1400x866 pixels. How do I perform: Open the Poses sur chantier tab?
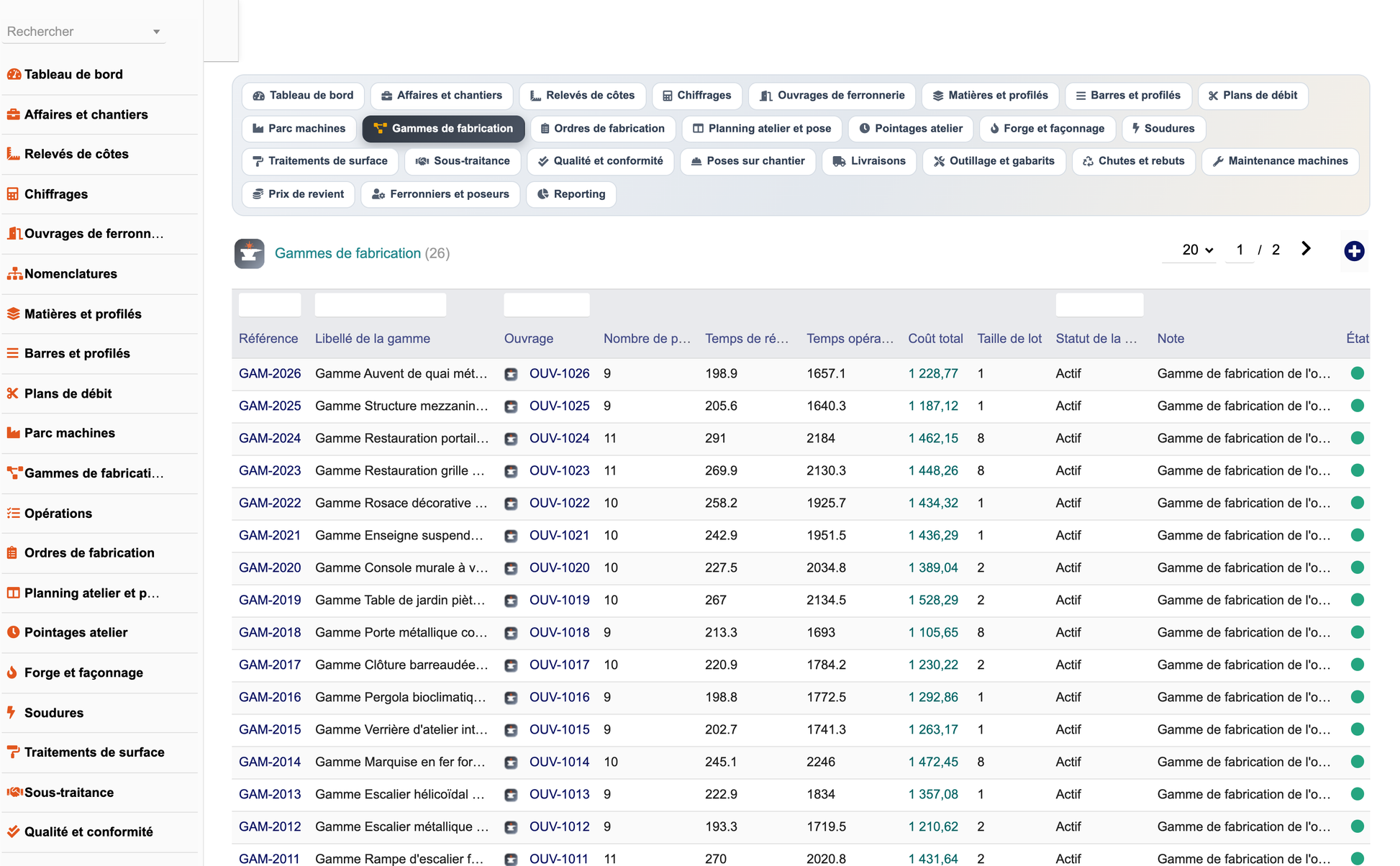tap(747, 161)
